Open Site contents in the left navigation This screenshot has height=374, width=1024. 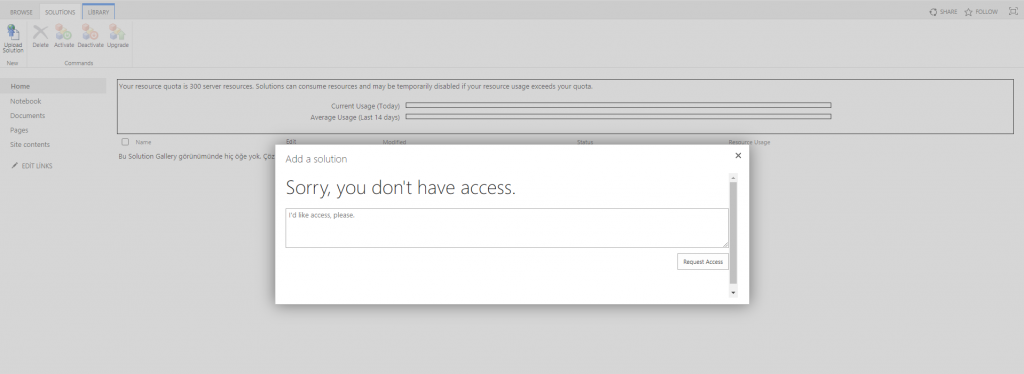30,144
